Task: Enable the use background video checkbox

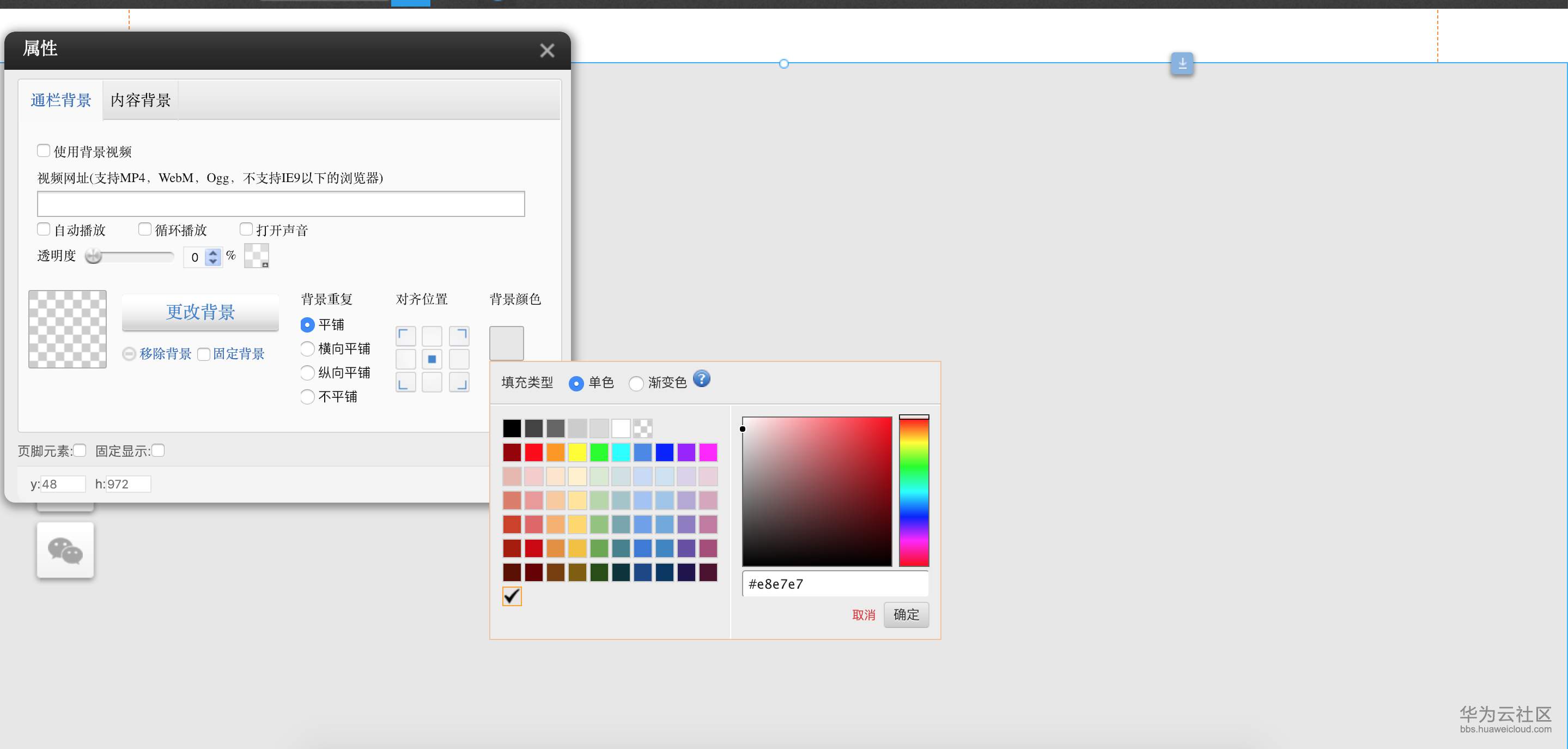Action: click(44, 150)
